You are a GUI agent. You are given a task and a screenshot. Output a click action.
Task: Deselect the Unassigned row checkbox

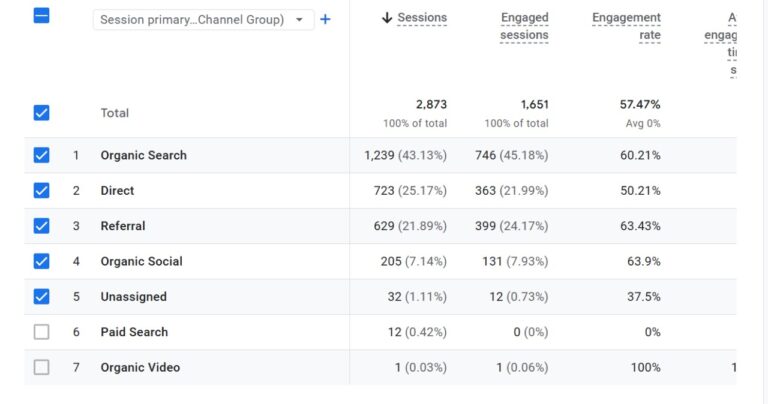click(x=41, y=297)
